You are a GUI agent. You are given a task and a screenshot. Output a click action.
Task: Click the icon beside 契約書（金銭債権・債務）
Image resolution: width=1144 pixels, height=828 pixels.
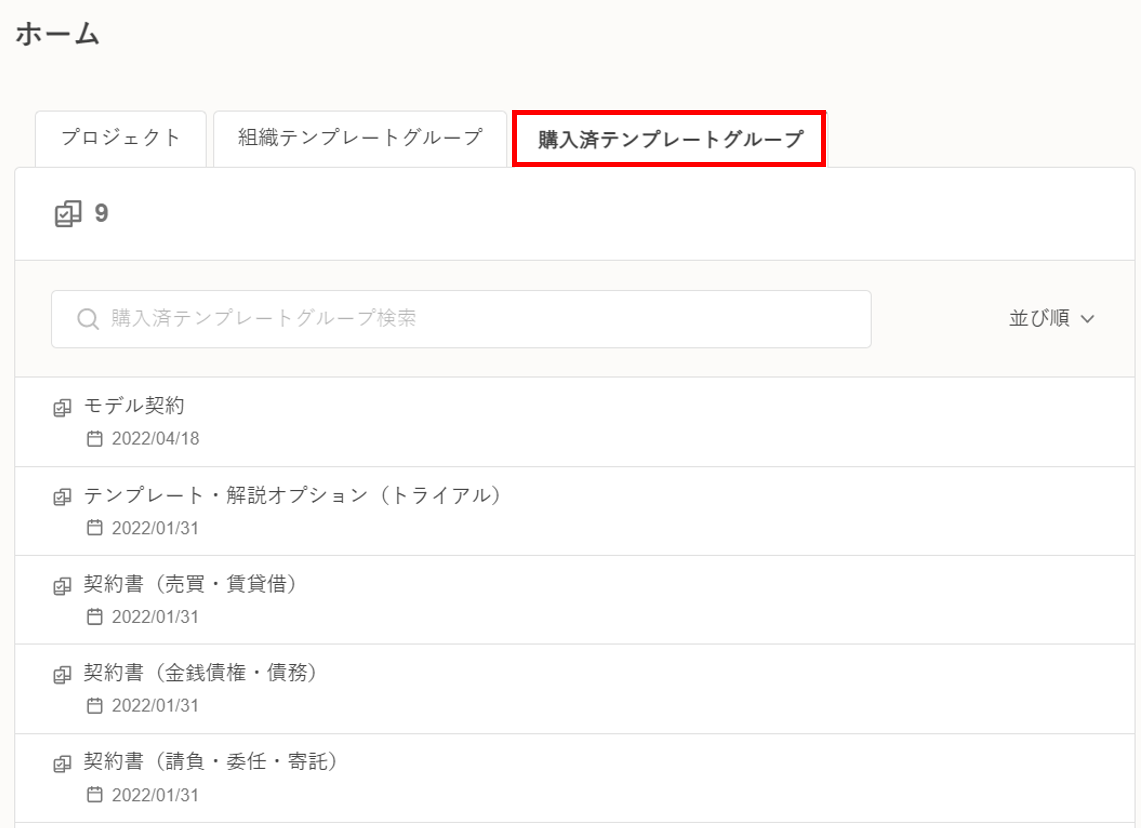pyautogui.click(x=62, y=675)
